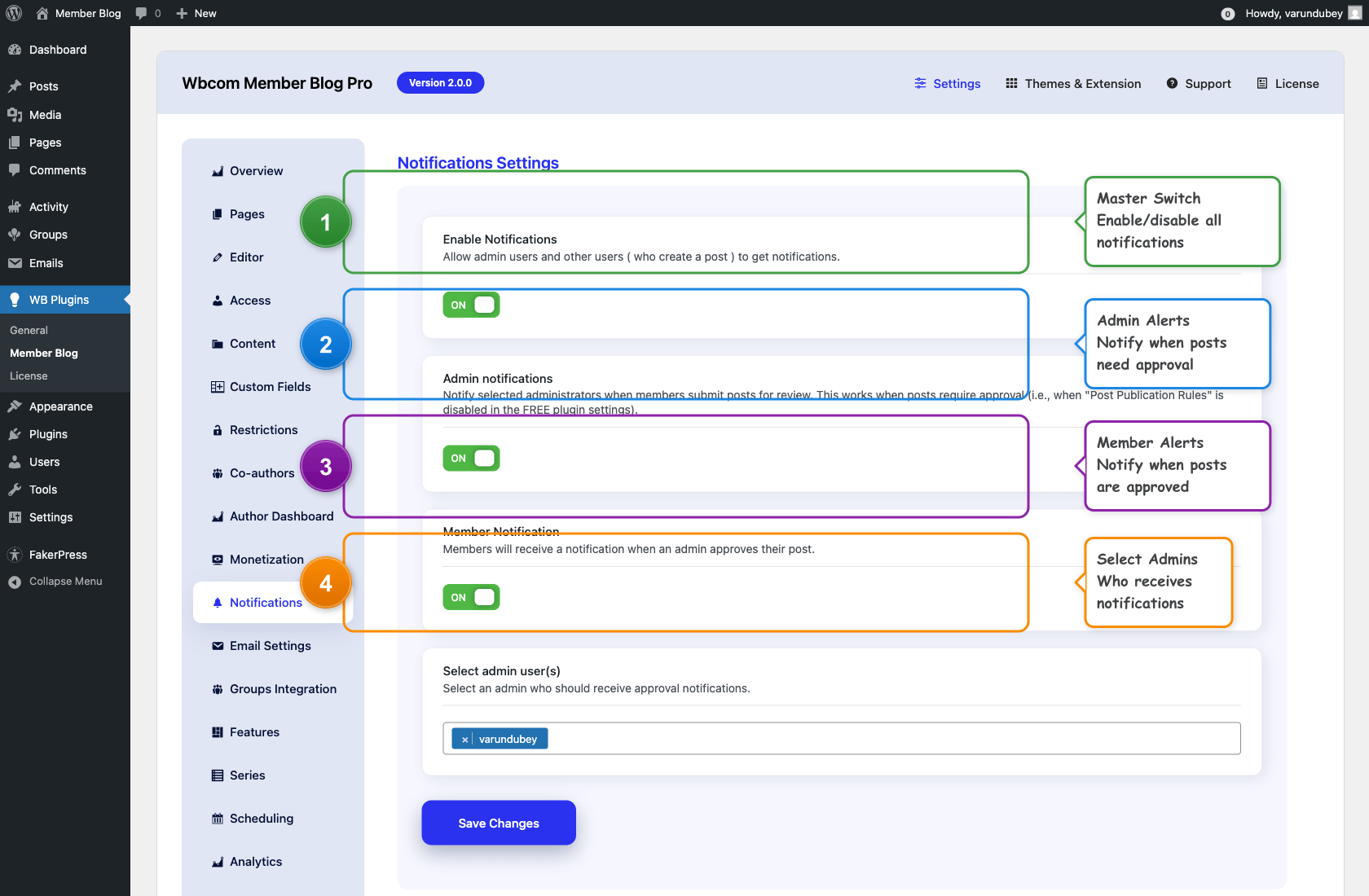The width and height of the screenshot is (1369, 896).
Task: Click the Wbcom Member Blog Pro title
Action: click(277, 83)
